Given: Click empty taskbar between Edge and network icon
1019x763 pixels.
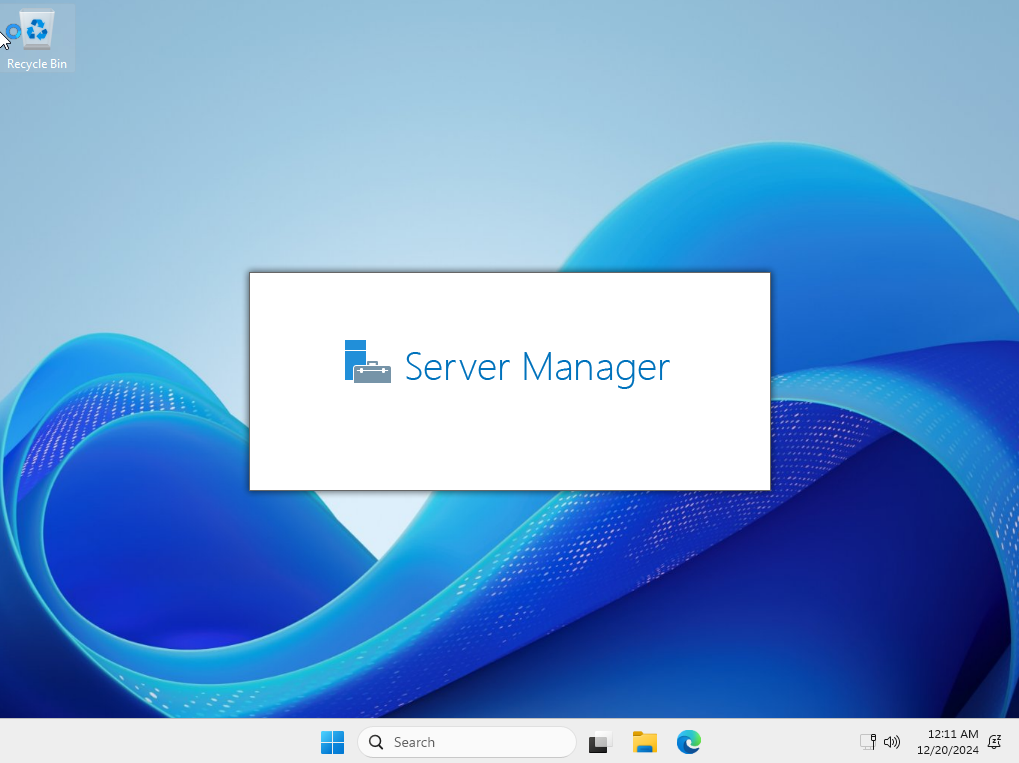Looking at the screenshot, I should (x=780, y=742).
